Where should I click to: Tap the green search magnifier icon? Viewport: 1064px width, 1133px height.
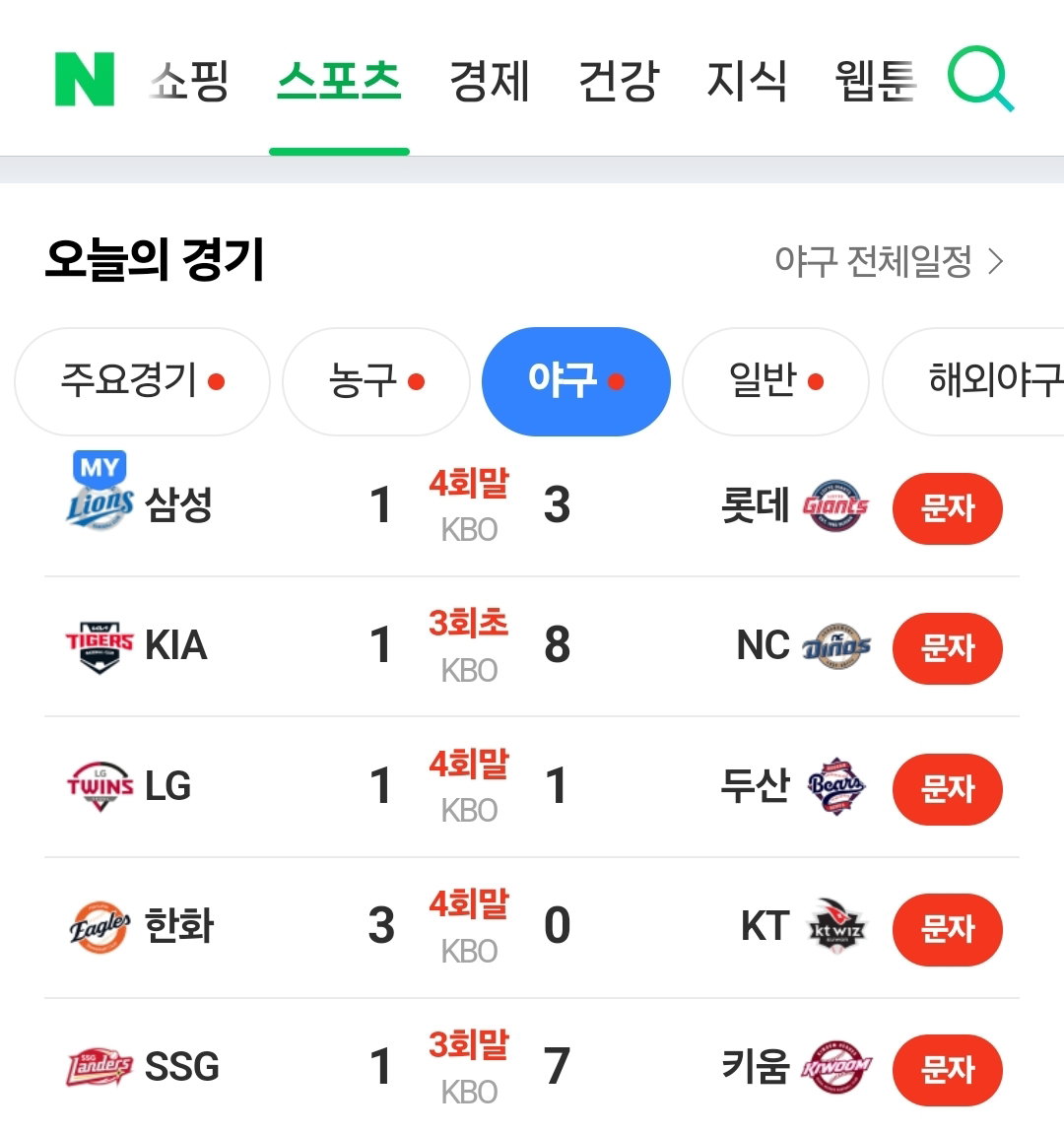coord(981,79)
